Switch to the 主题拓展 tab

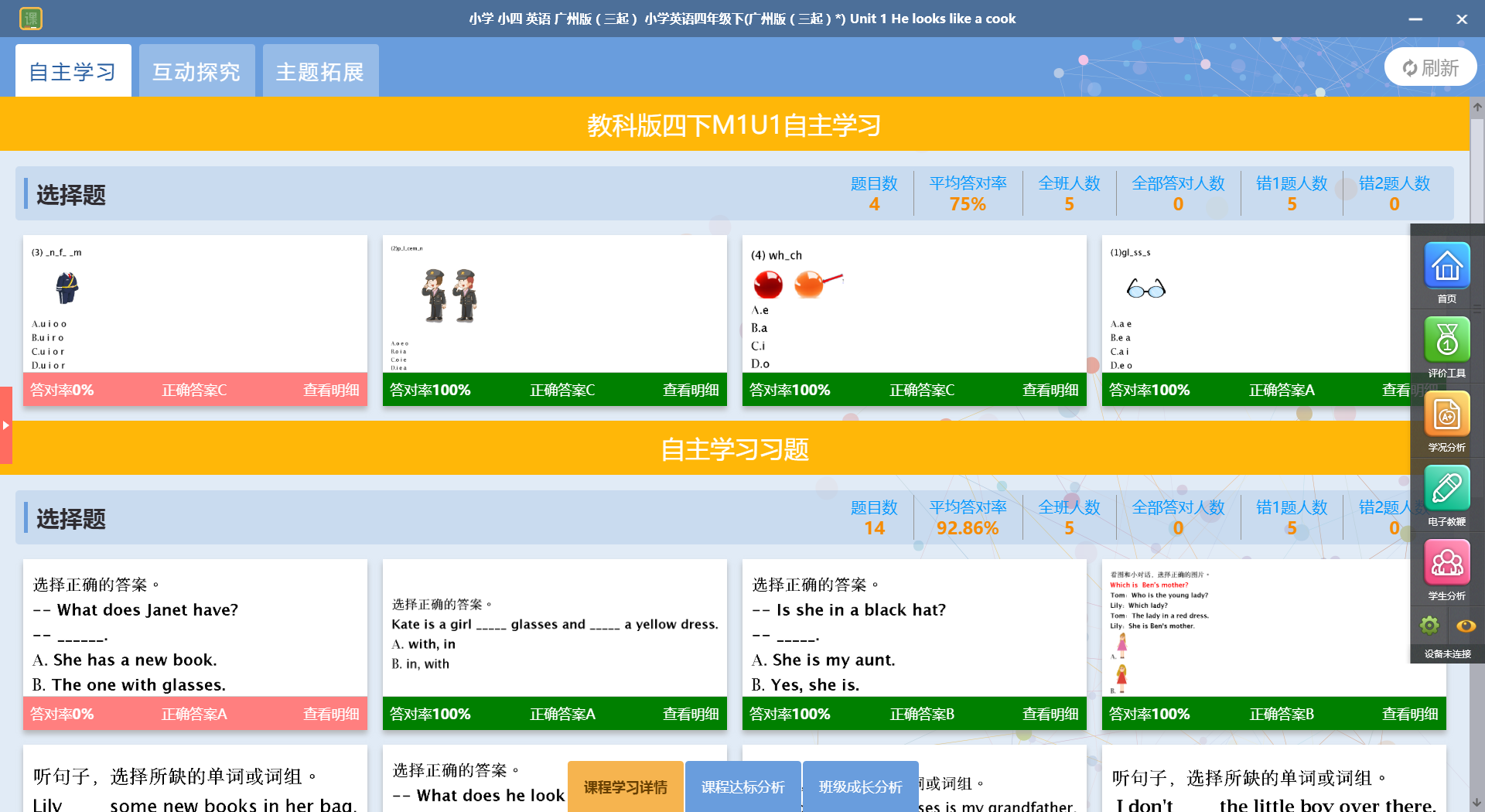pyautogui.click(x=320, y=72)
